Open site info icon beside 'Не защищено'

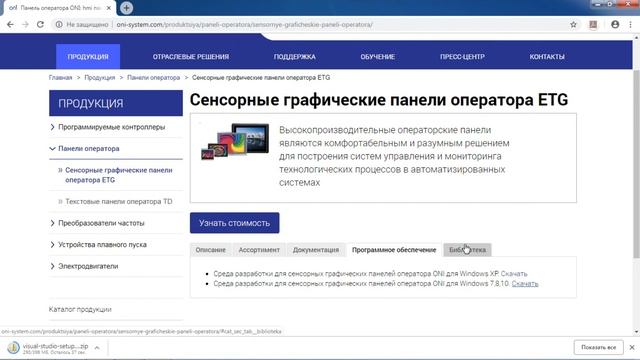pyautogui.click(x=59, y=24)
